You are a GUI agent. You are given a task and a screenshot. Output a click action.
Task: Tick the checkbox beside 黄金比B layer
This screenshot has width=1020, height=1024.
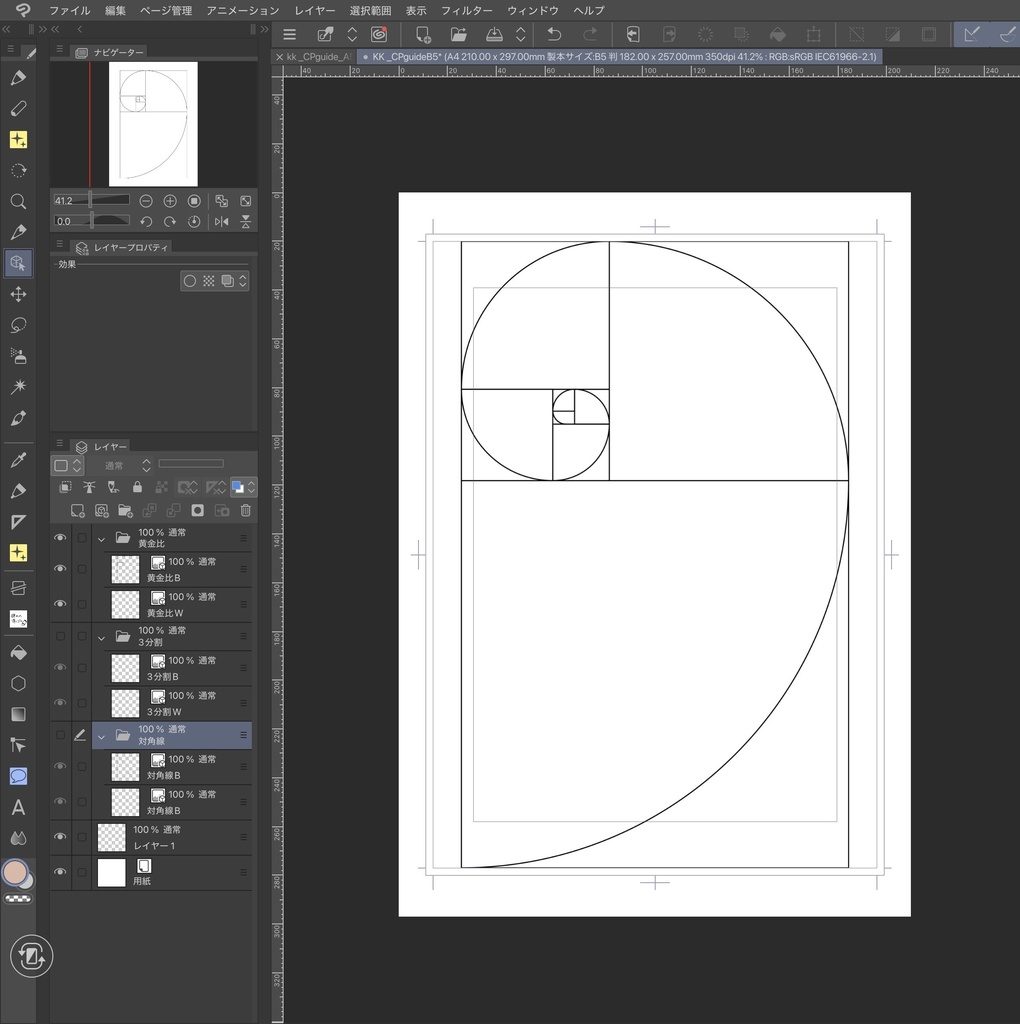(x=82, y=569)
